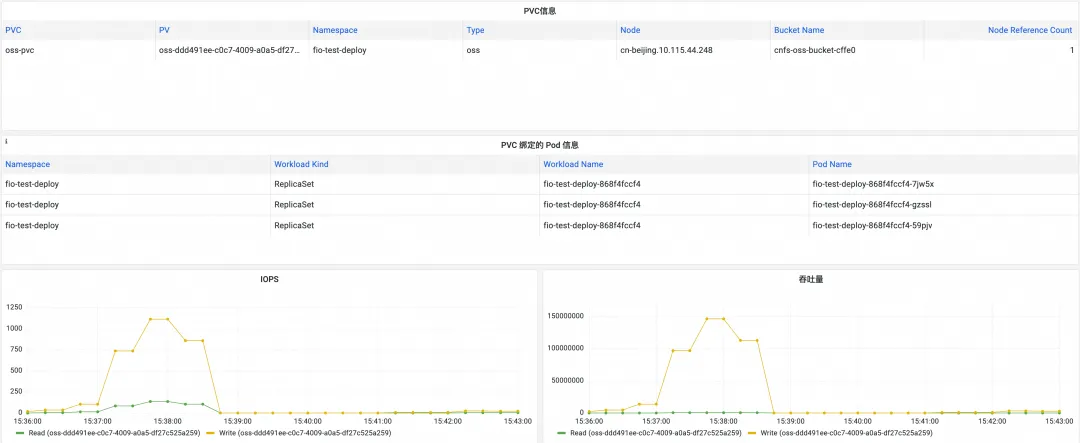Viewport: 1080px width, 443px height.
Task: Sort pod table by Workload Name header
Action: tap(573, 164)
